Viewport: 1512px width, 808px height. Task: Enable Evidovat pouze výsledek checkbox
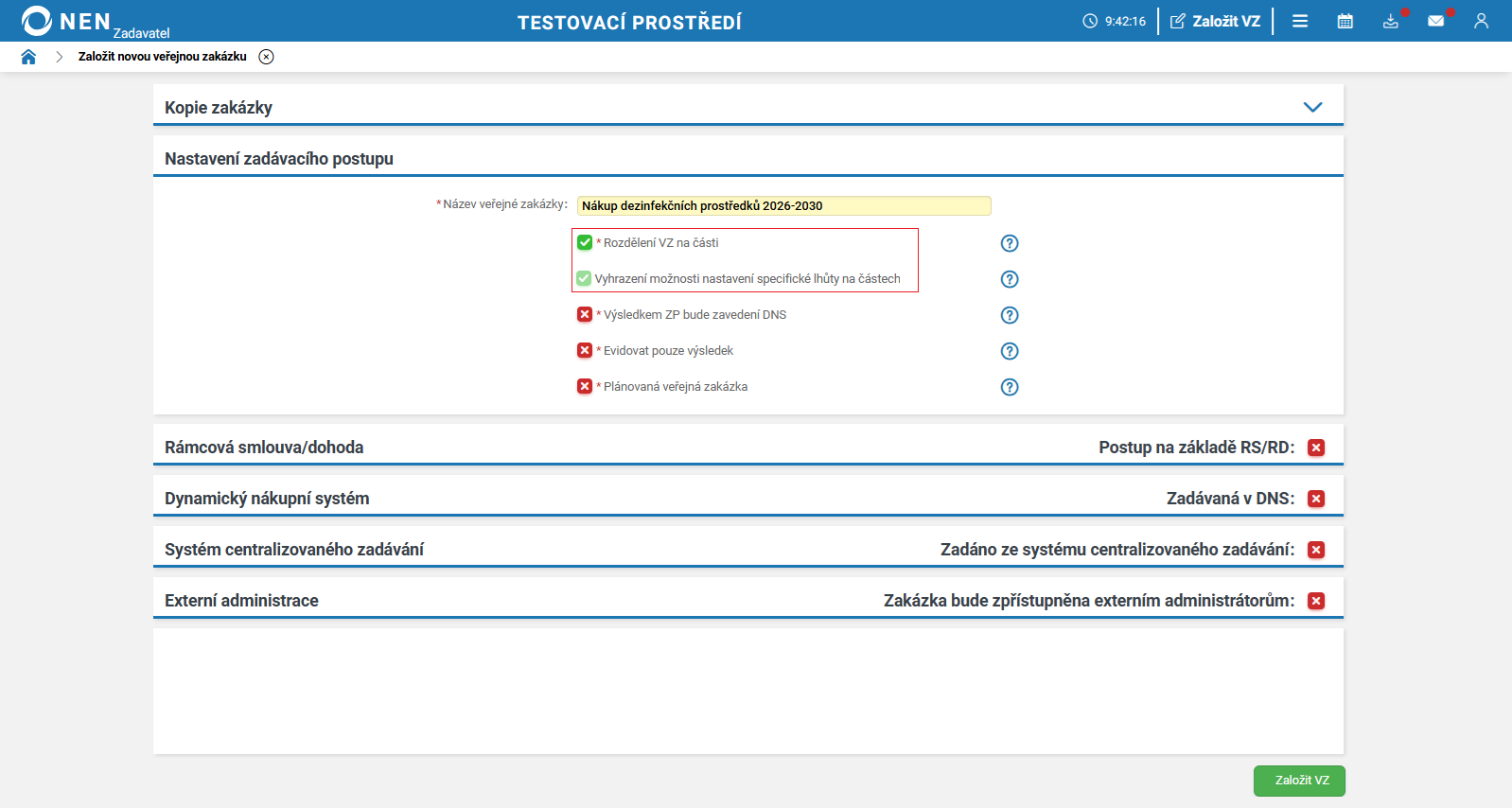(x=585, y=350)
